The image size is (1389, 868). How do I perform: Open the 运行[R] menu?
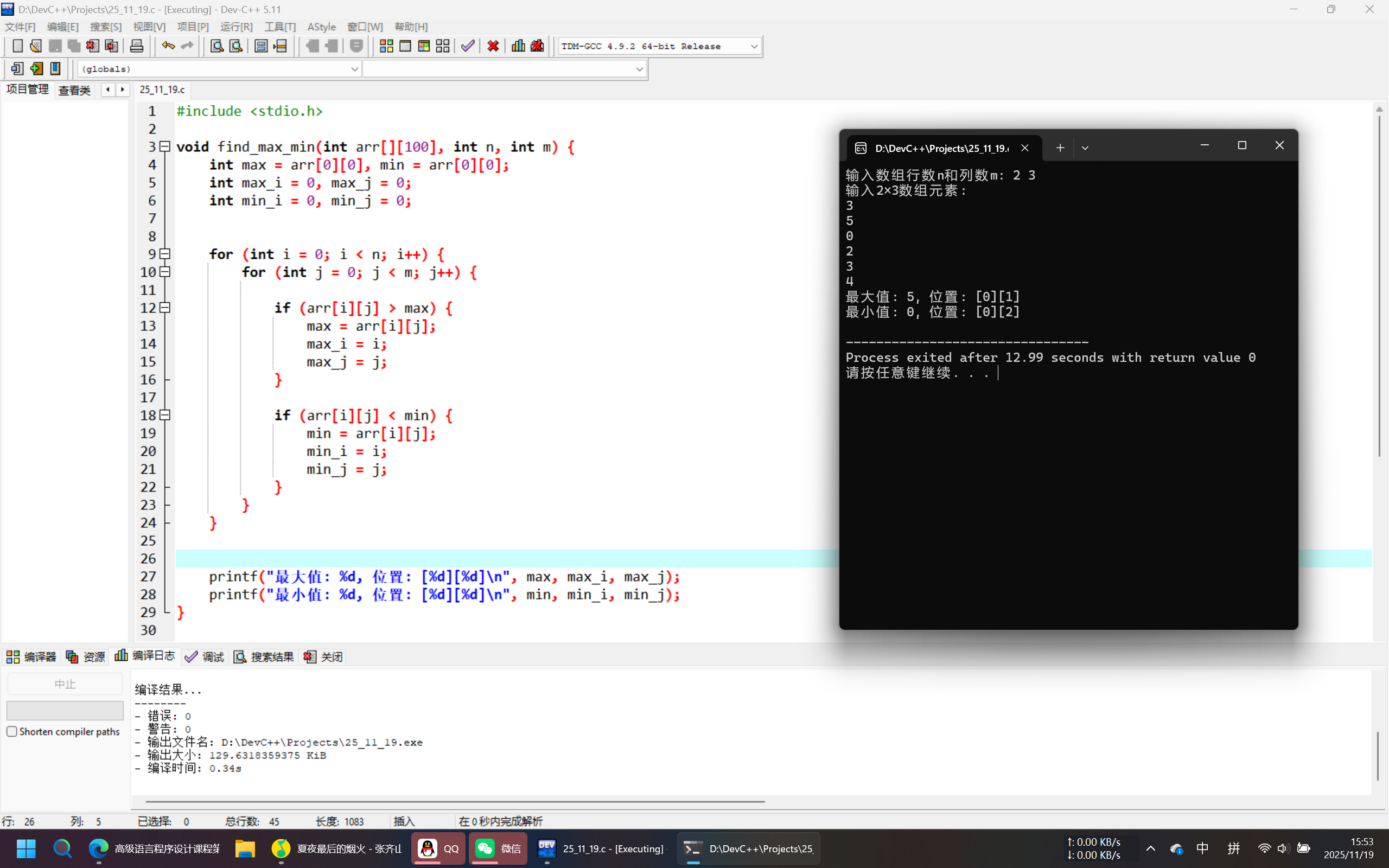236,27
